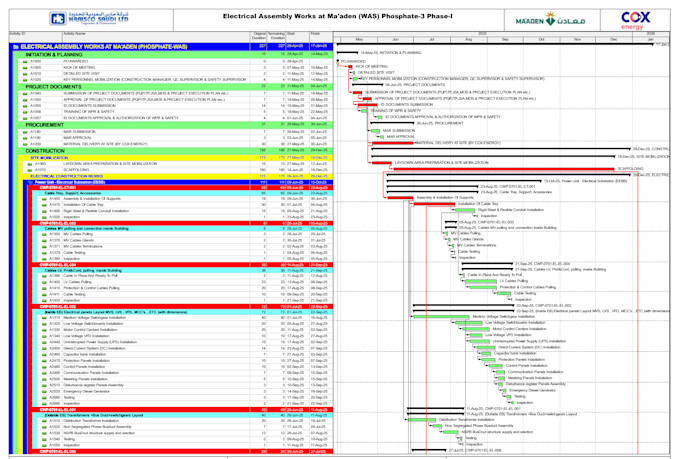Click the activity icon beside SCAFFOLDING
Viewport: 680px width, 459px height.
point(30,170)
